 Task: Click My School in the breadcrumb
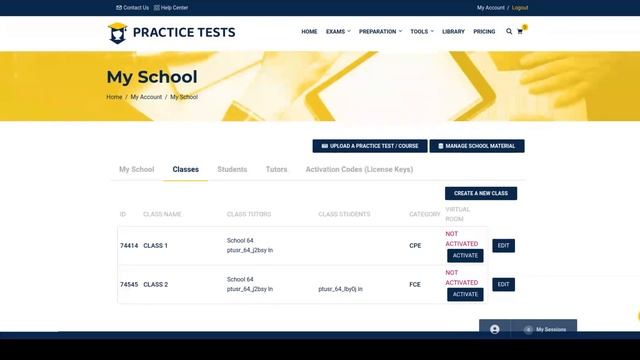(184, 97)
